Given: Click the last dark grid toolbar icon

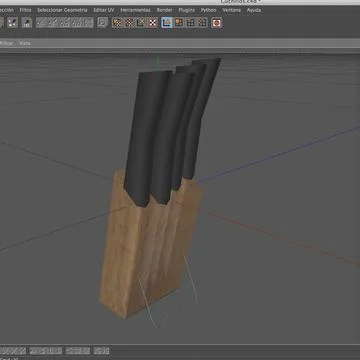Looking at the screenshot, I should (202, 23).
